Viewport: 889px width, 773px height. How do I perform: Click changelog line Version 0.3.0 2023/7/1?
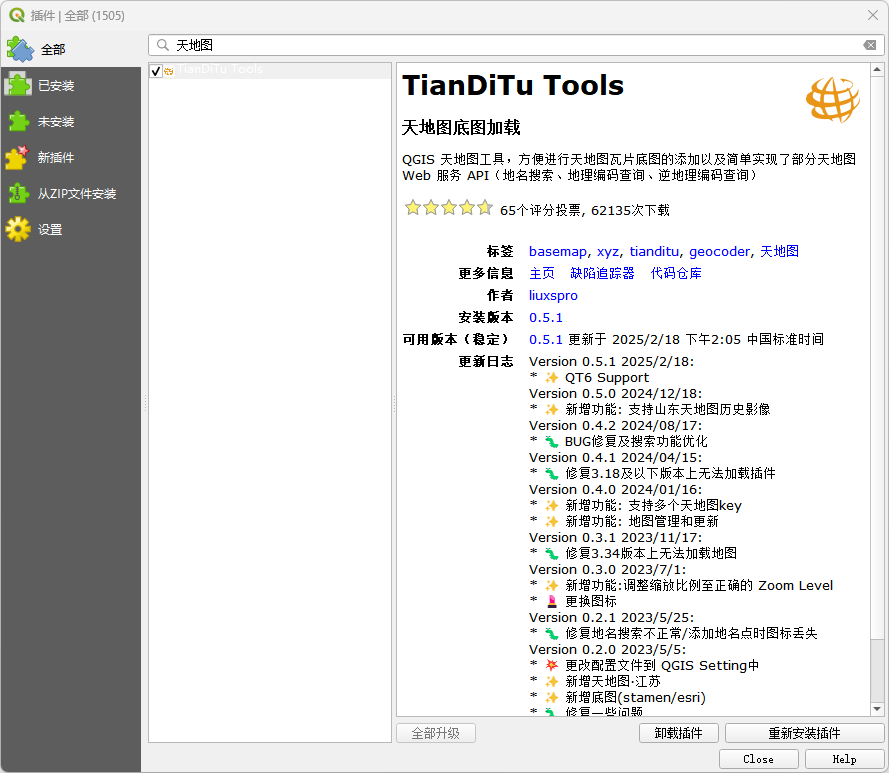point(607,569)
